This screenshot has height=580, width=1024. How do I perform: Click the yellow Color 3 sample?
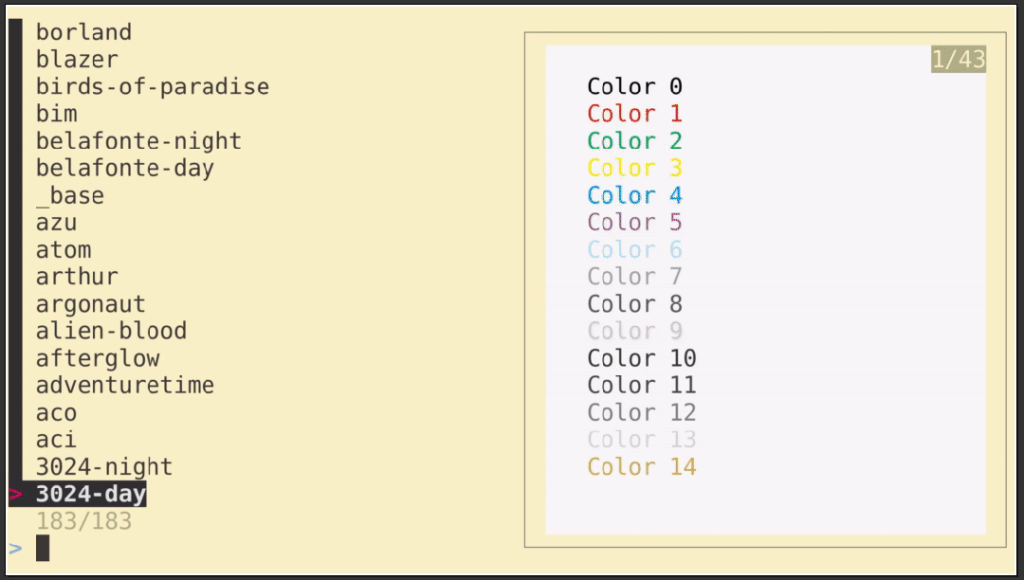tap(634, 168)
